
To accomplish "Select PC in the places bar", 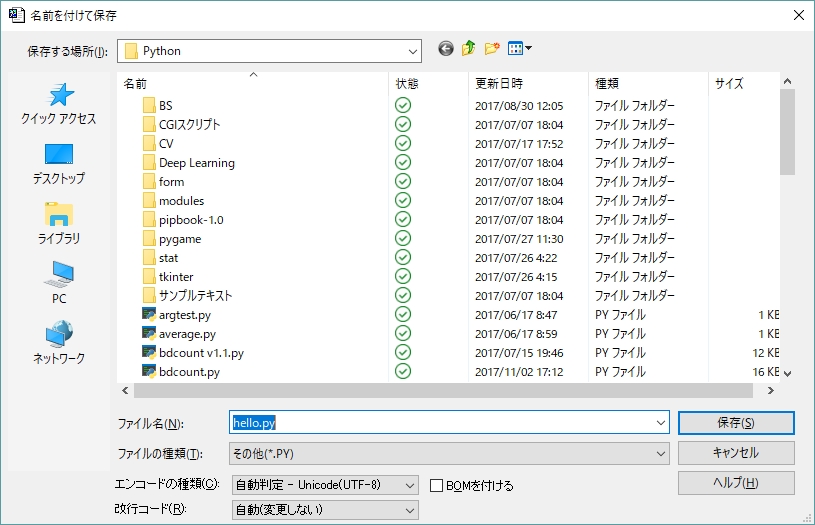I will point(59,284).
